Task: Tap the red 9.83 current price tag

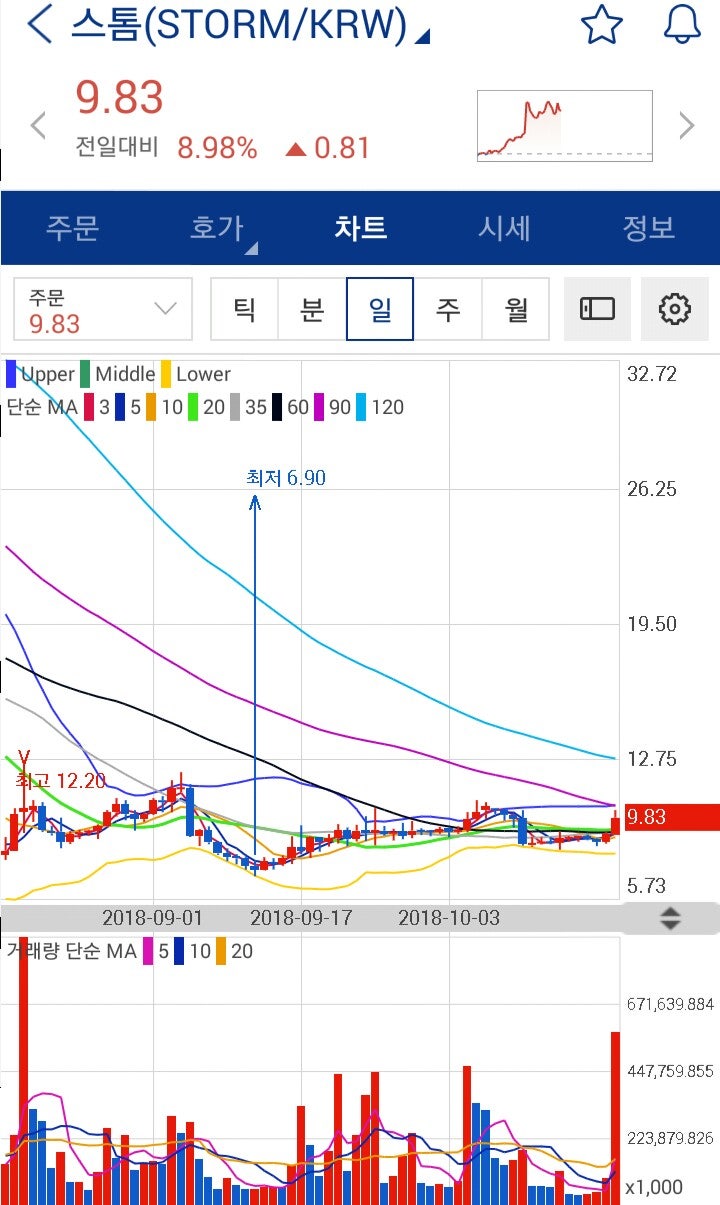Action: point(670,817)
